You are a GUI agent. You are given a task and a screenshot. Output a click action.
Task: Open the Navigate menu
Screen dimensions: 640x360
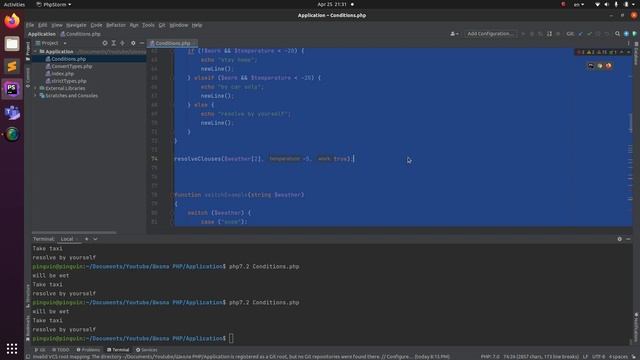coord(76,25)
